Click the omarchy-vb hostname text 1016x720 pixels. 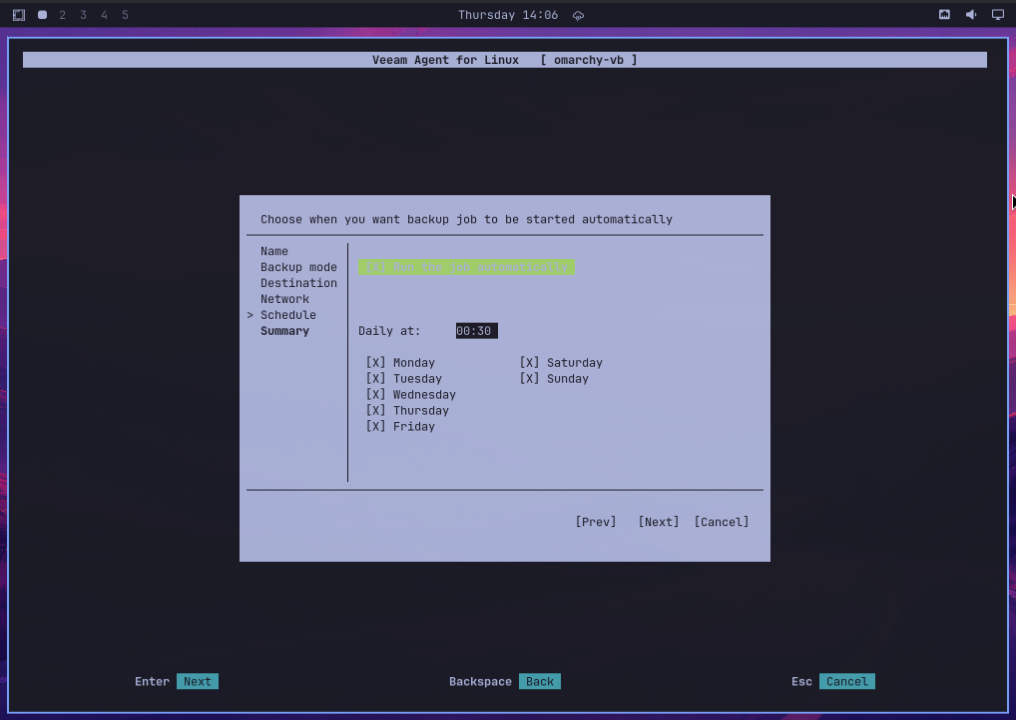pyautogui.click(x=588, y=60)
